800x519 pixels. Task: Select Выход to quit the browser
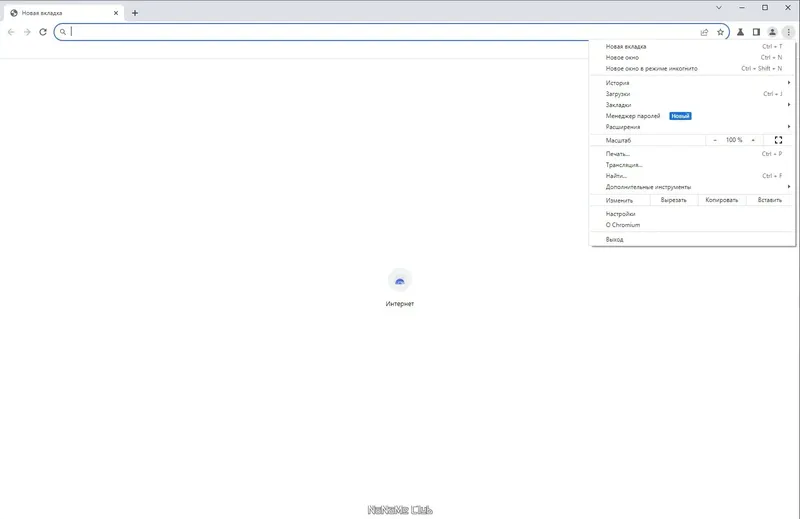(692, 239)
